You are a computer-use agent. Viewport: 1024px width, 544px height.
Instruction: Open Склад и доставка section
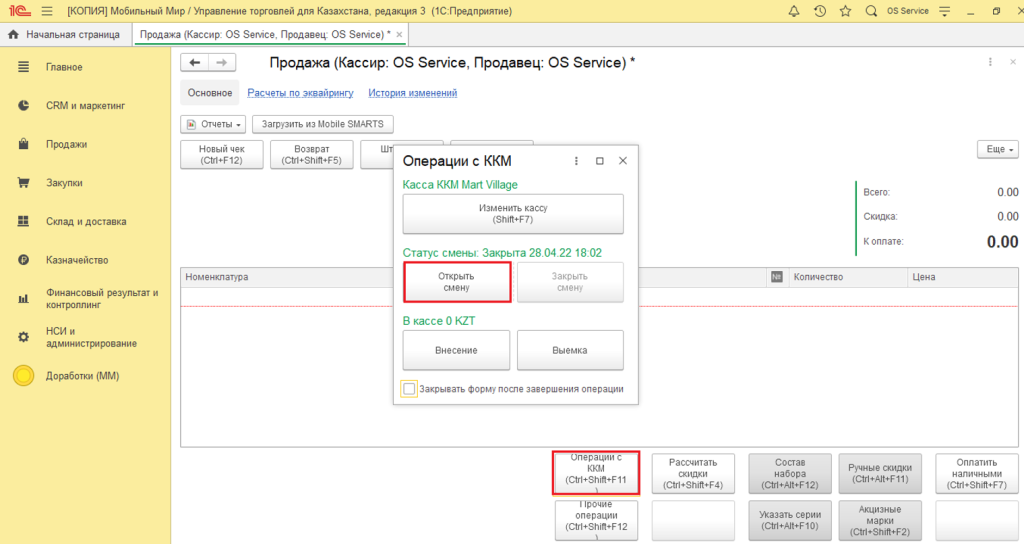86,221
